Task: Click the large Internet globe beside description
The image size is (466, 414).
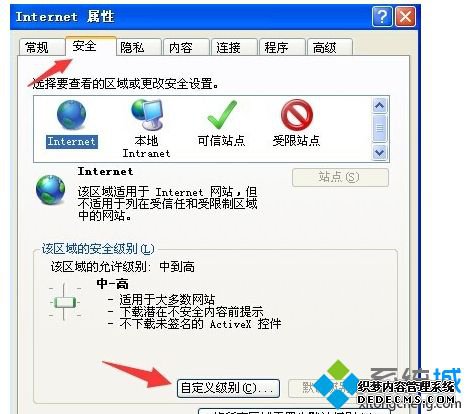Action: pos(51,189)
